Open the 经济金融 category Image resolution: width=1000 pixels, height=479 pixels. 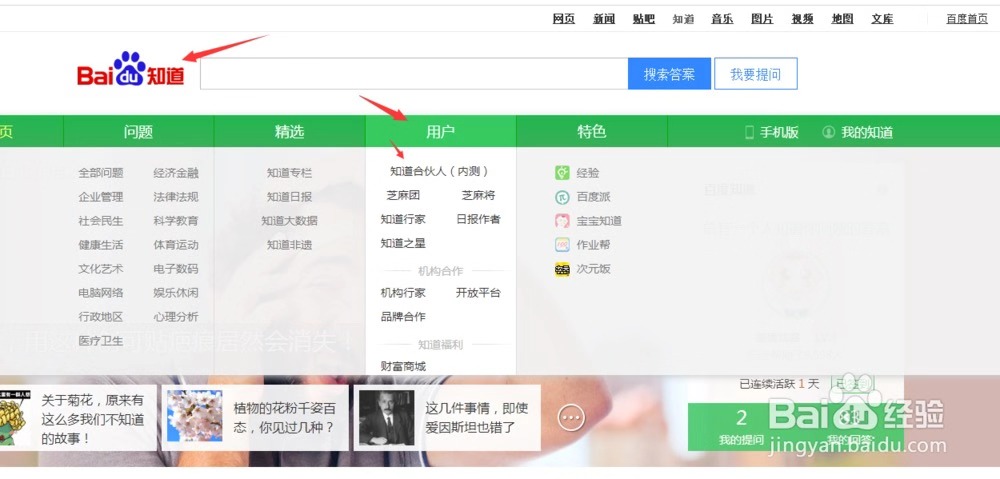coord(176,173)
